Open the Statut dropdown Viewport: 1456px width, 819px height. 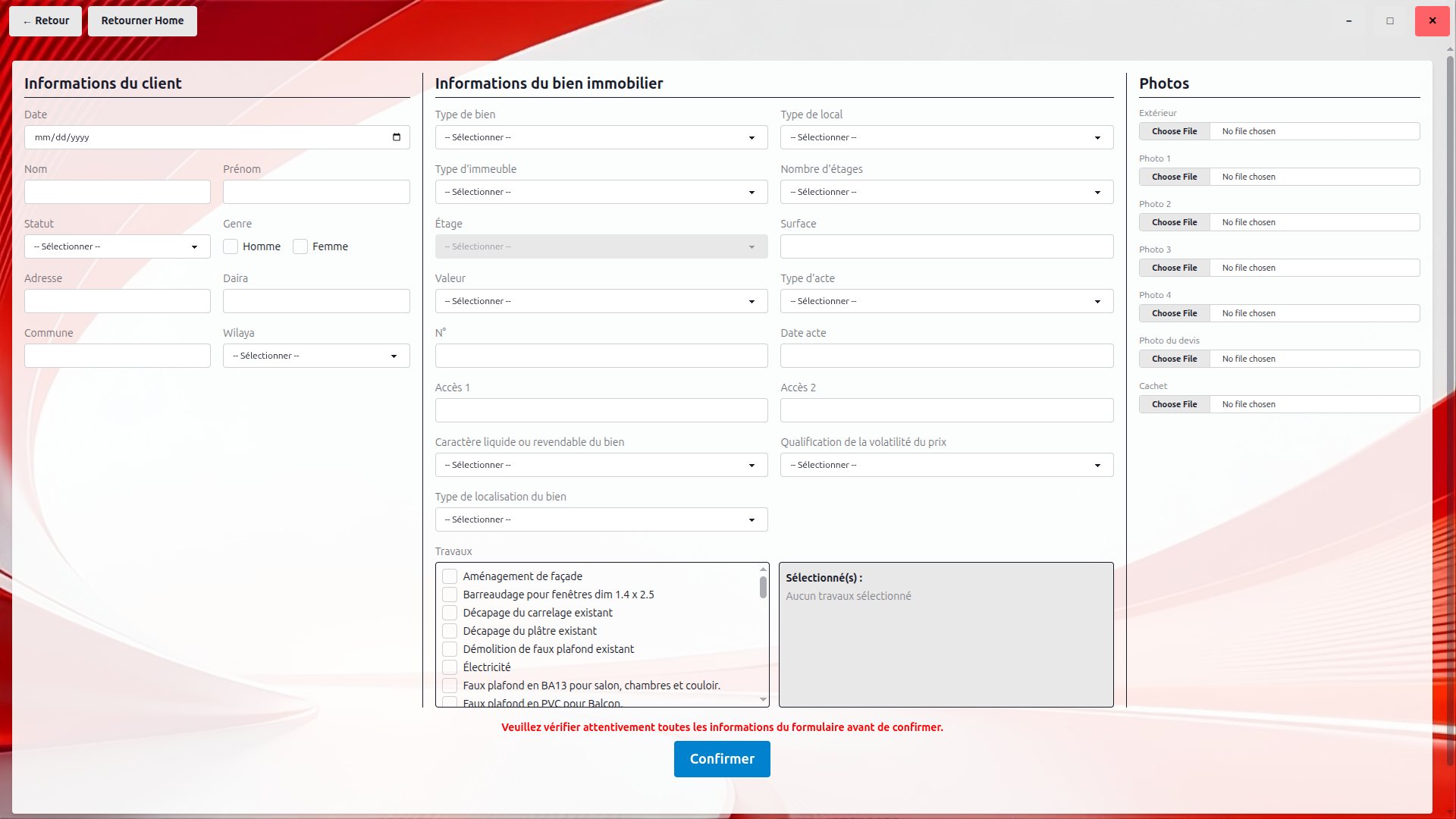pos(118,246)
